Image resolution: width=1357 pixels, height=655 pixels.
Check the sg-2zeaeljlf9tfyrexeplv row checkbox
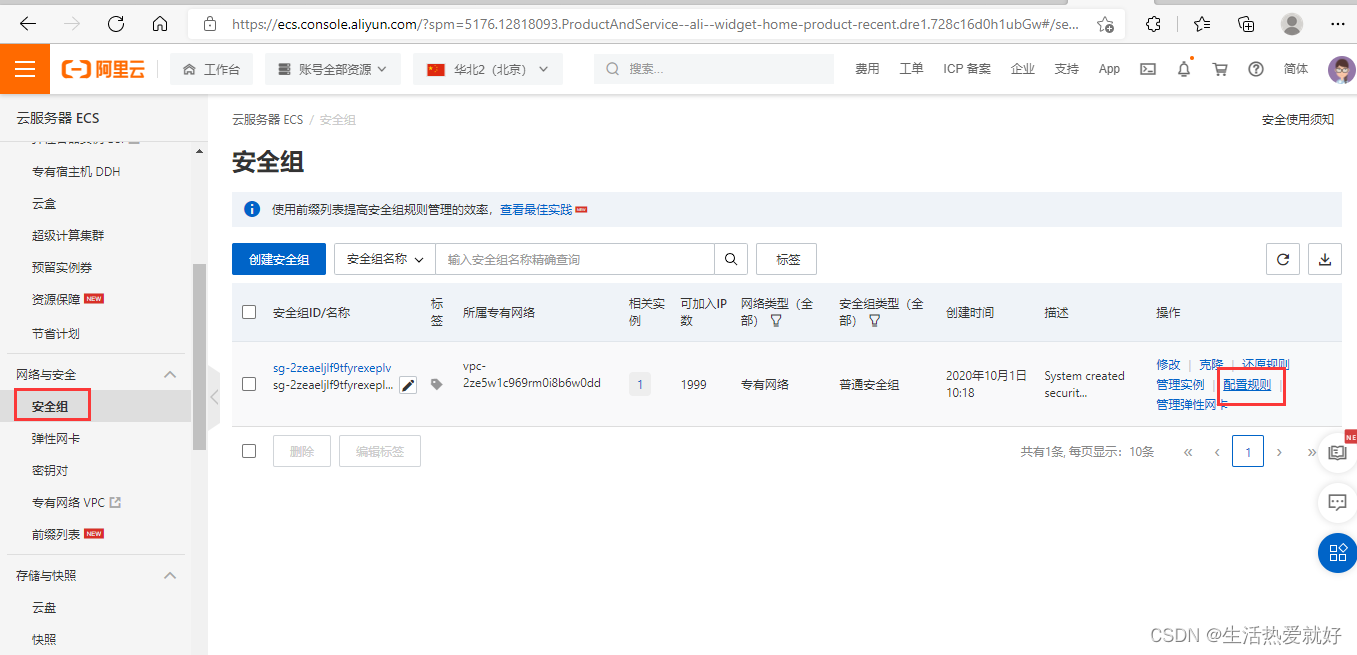pyautogui.click(x=249, y=384)
